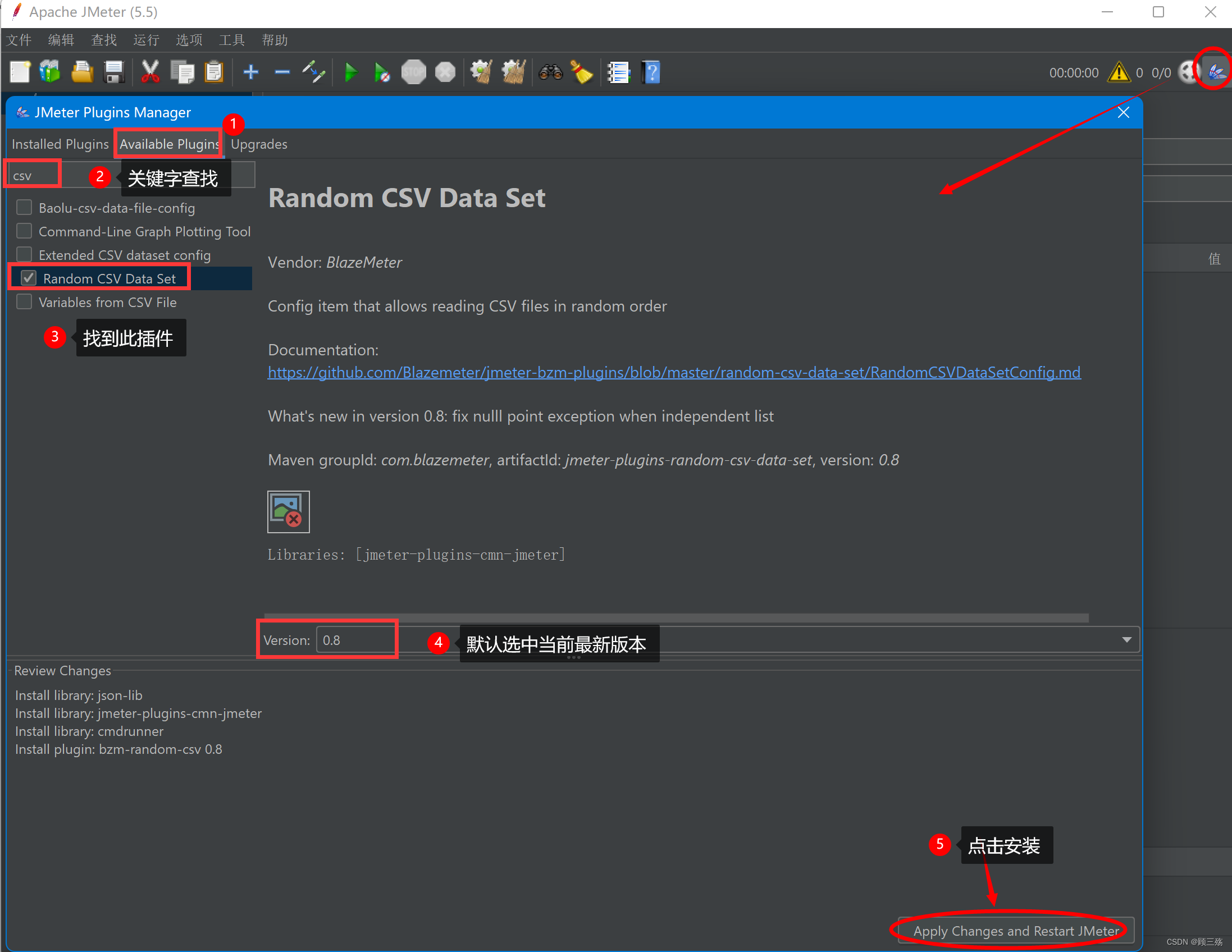Open the 选项 menu
The height and width of the screenshot is (952, 1232).
pos(189,40)
